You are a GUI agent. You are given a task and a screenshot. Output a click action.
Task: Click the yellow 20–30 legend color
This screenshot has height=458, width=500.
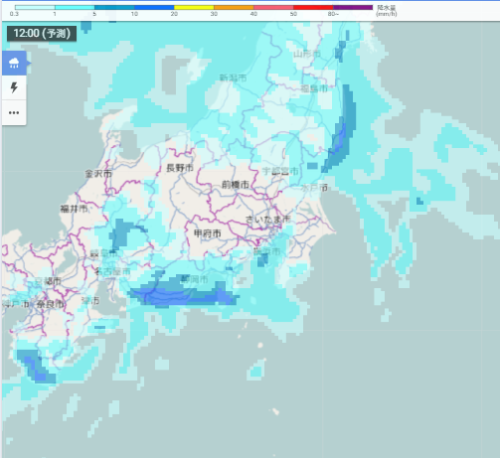194,7
